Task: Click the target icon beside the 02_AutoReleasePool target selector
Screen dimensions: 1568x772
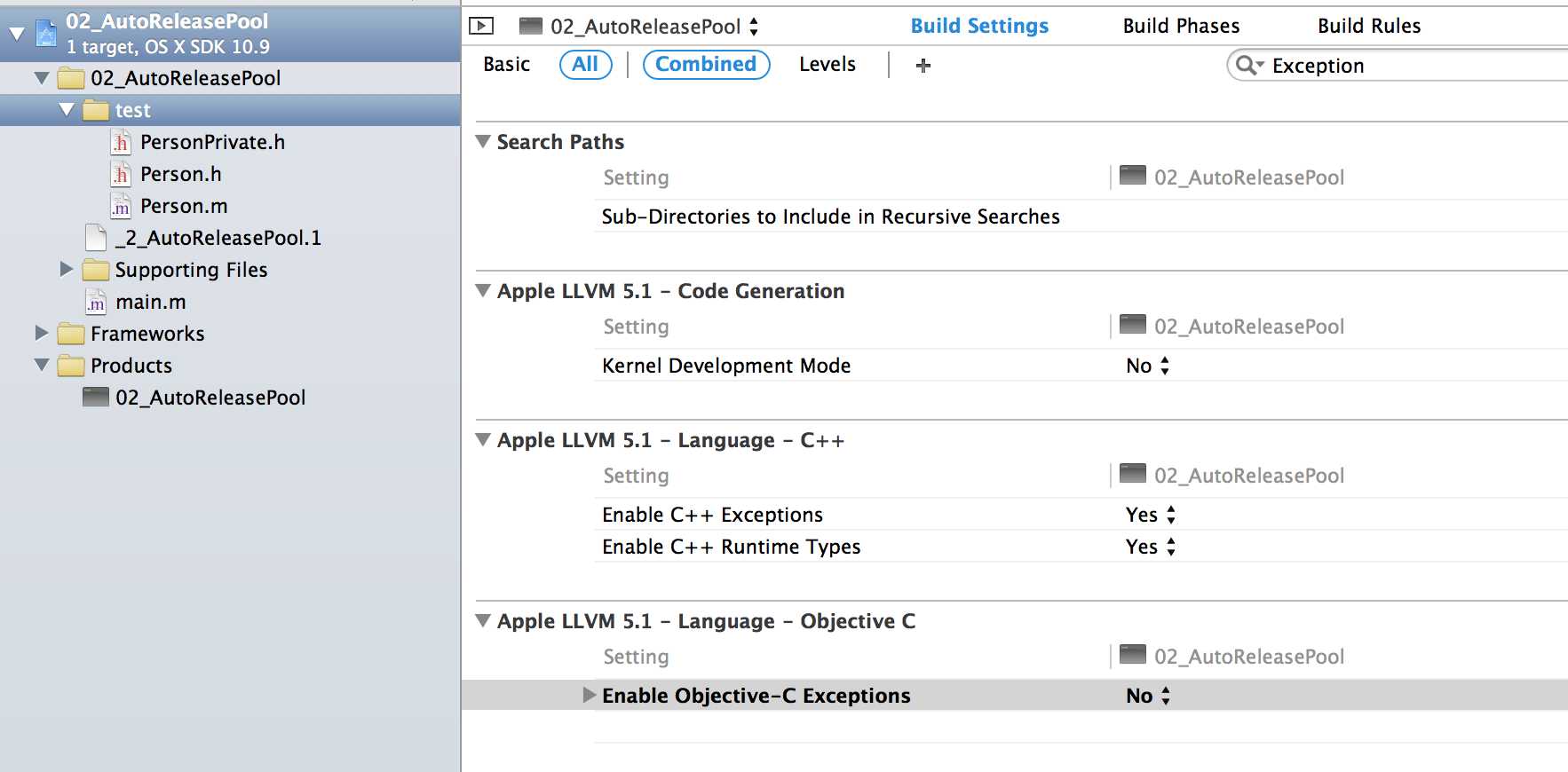Action: (x=531, y=26)
